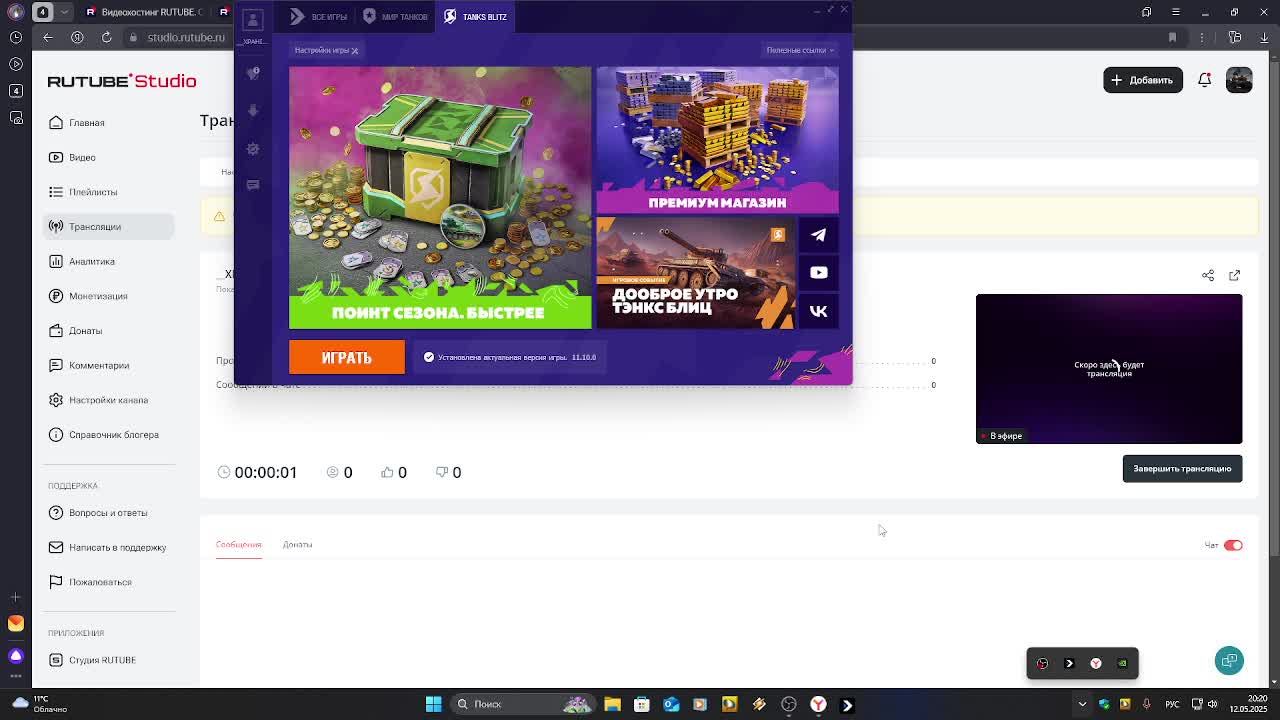Click the volume speaker tray icon

[x=1213, y=704]
